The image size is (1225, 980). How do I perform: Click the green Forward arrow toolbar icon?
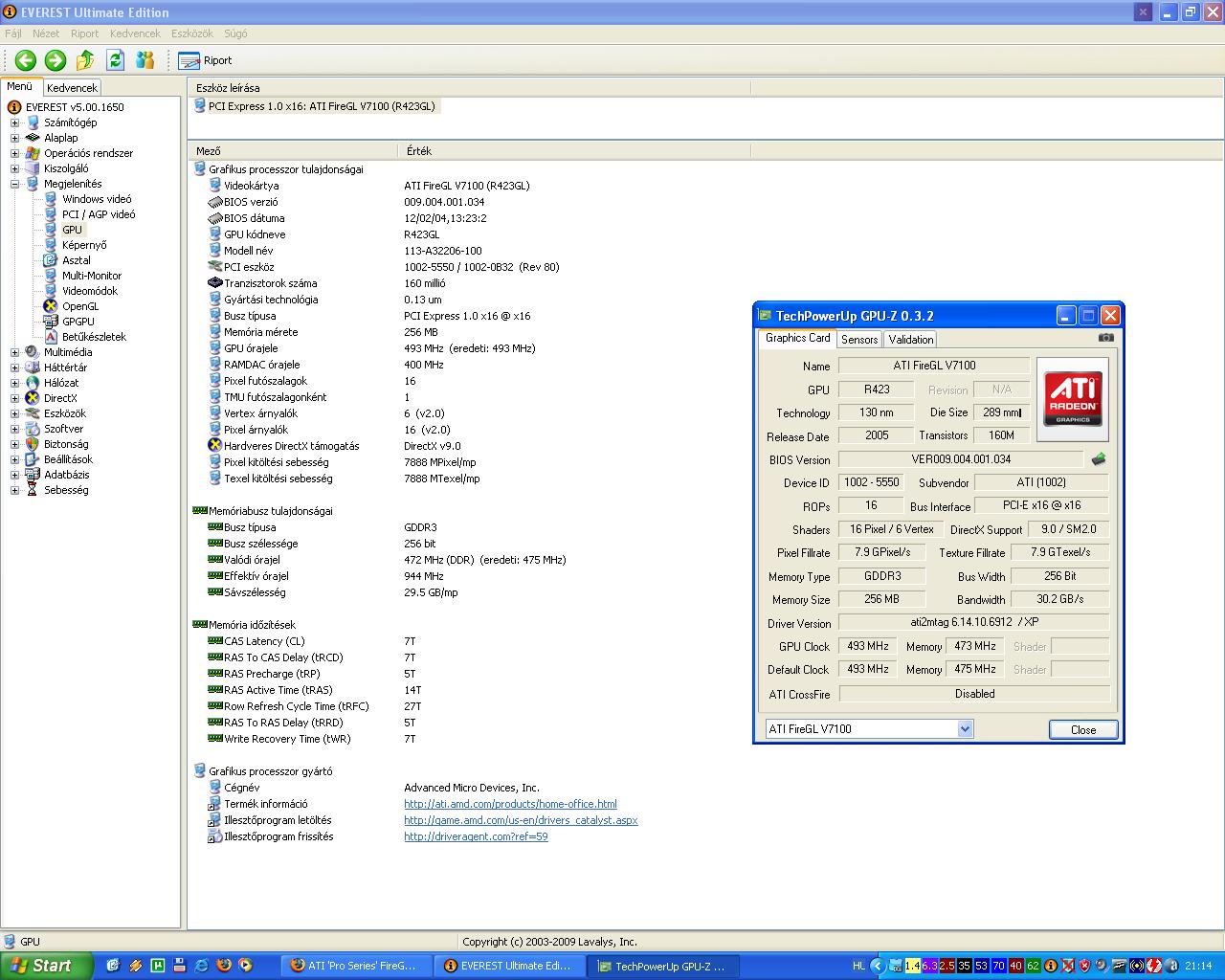pyautogui.click(x=56, y=60)
